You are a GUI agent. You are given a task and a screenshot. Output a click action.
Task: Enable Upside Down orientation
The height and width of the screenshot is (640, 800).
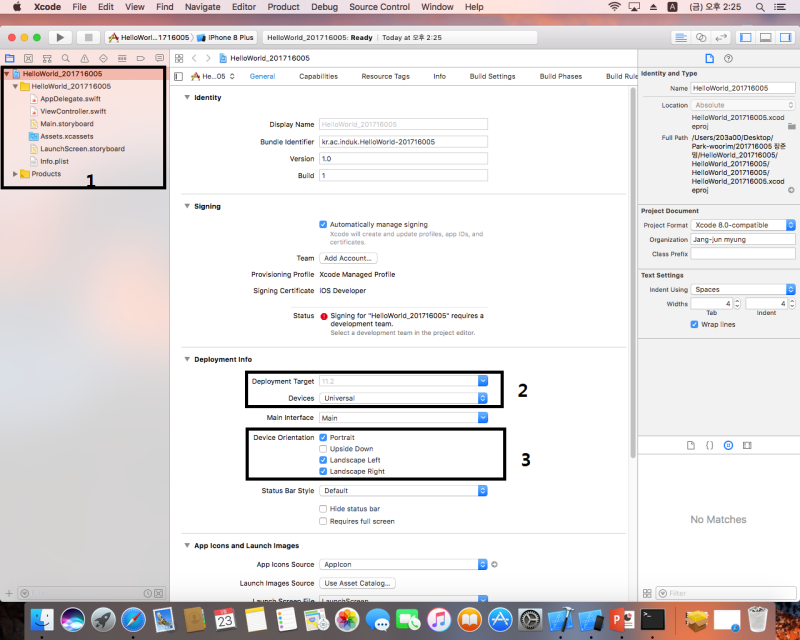[323, 449]
